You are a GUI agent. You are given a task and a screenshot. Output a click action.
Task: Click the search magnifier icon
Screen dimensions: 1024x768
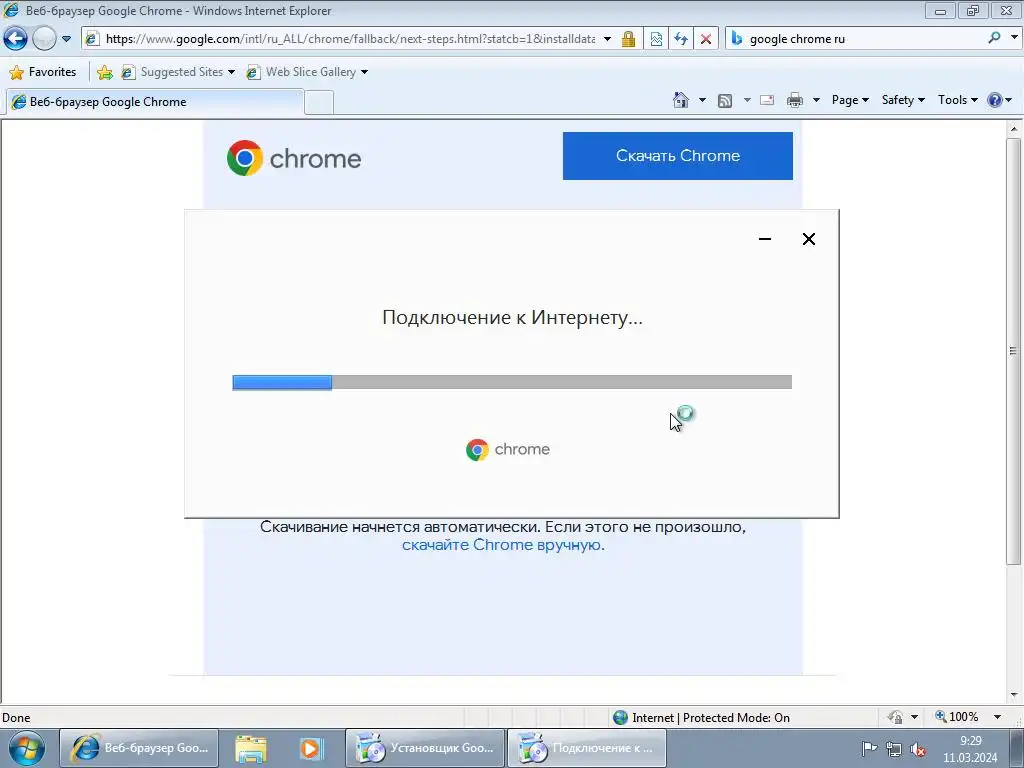994,38
